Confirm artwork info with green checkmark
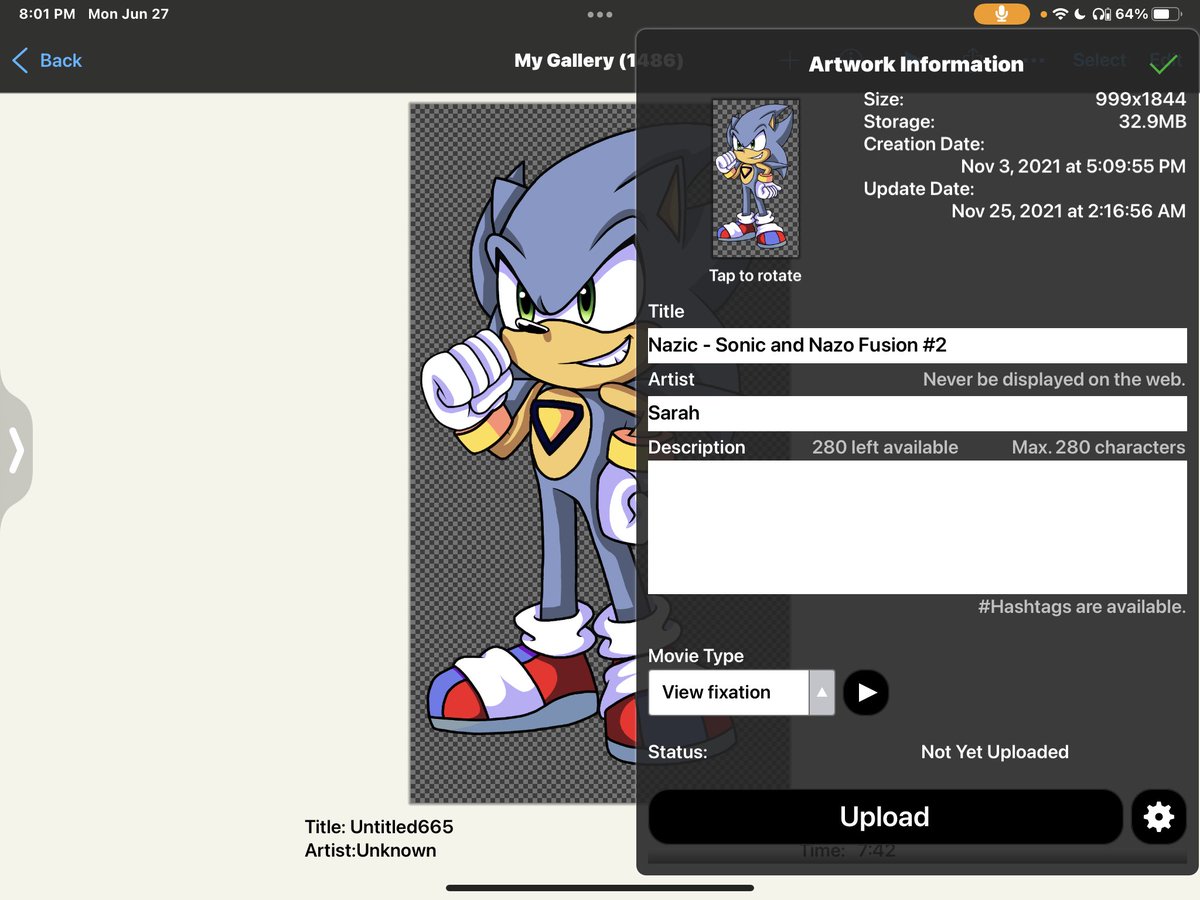The image size is (1200, 900). (x=1163, y=64)
